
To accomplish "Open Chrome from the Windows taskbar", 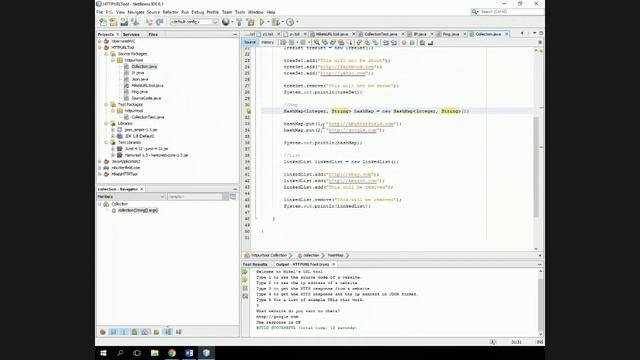I will (172, 353).
